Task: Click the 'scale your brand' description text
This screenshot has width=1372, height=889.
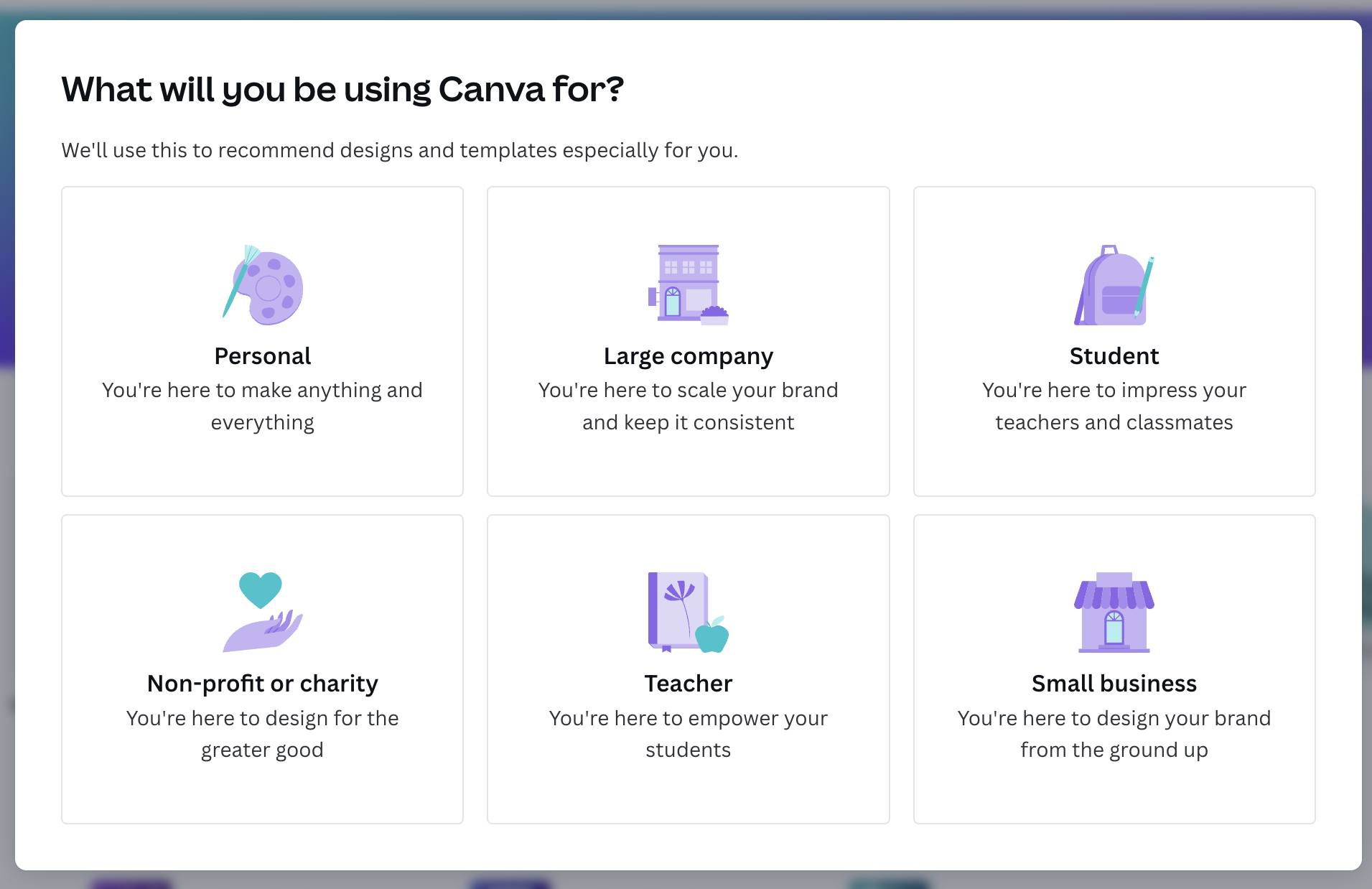Action: click(x=688, y=406)
